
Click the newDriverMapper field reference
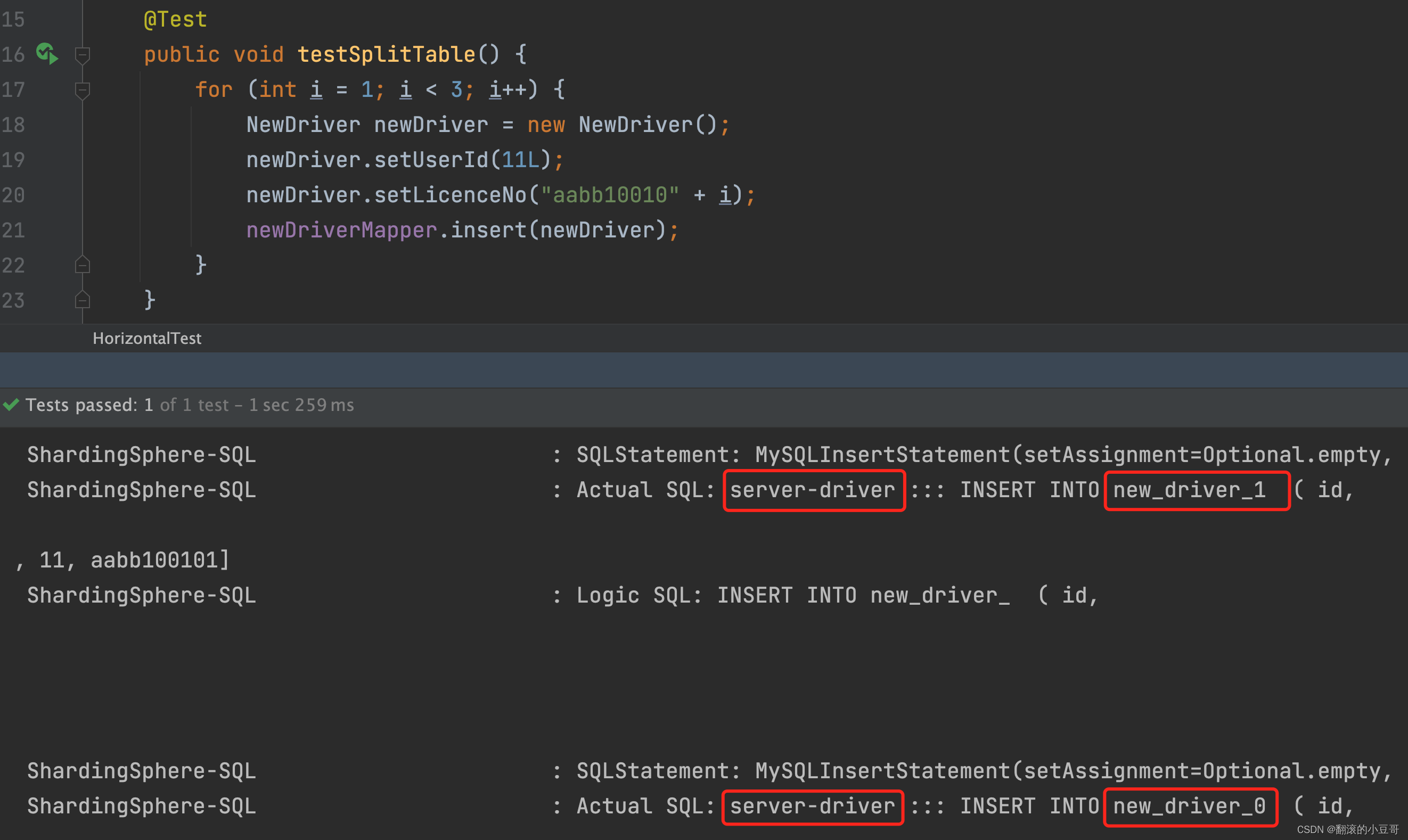(x=341, y=230)
